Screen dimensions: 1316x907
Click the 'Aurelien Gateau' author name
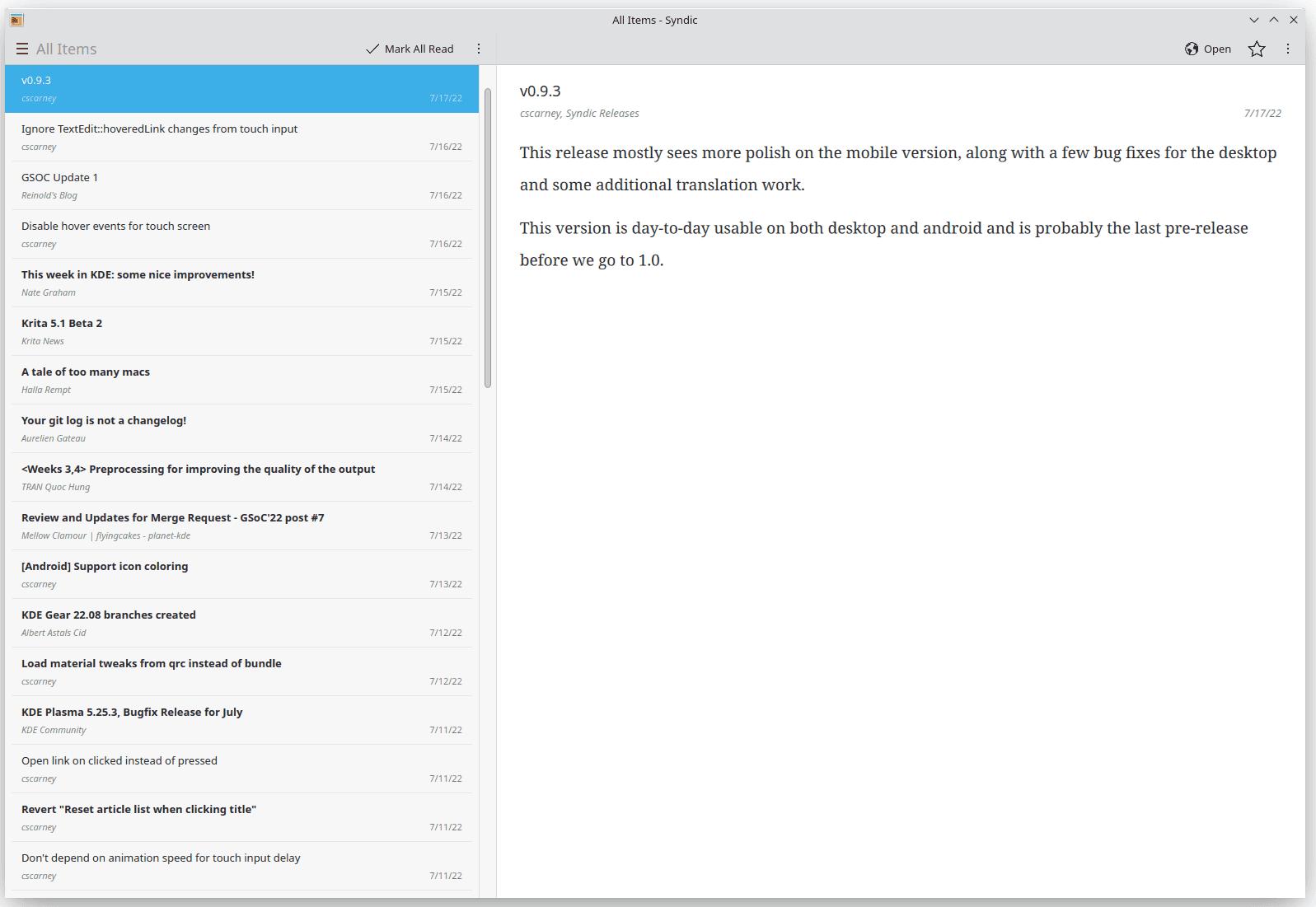coord(54,439)
